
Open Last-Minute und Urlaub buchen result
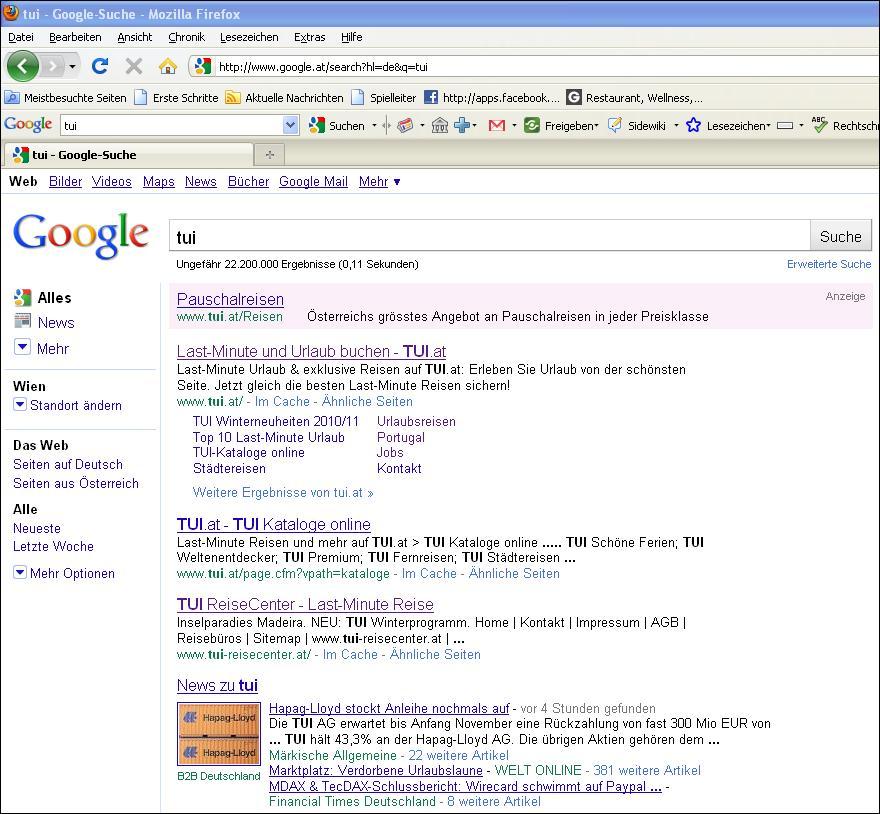(x=311, y=351)
